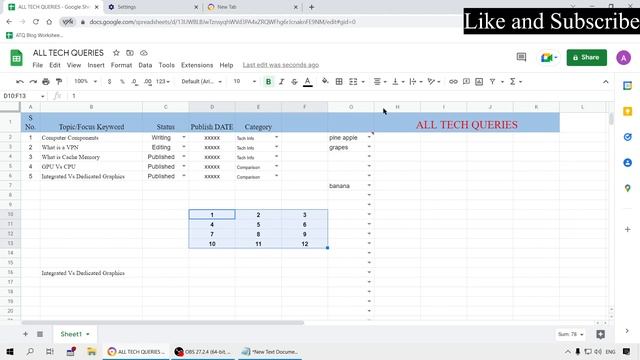Screen dimensions: 640x360
Task: Open the Google account avatar
Action: [624, 58]
